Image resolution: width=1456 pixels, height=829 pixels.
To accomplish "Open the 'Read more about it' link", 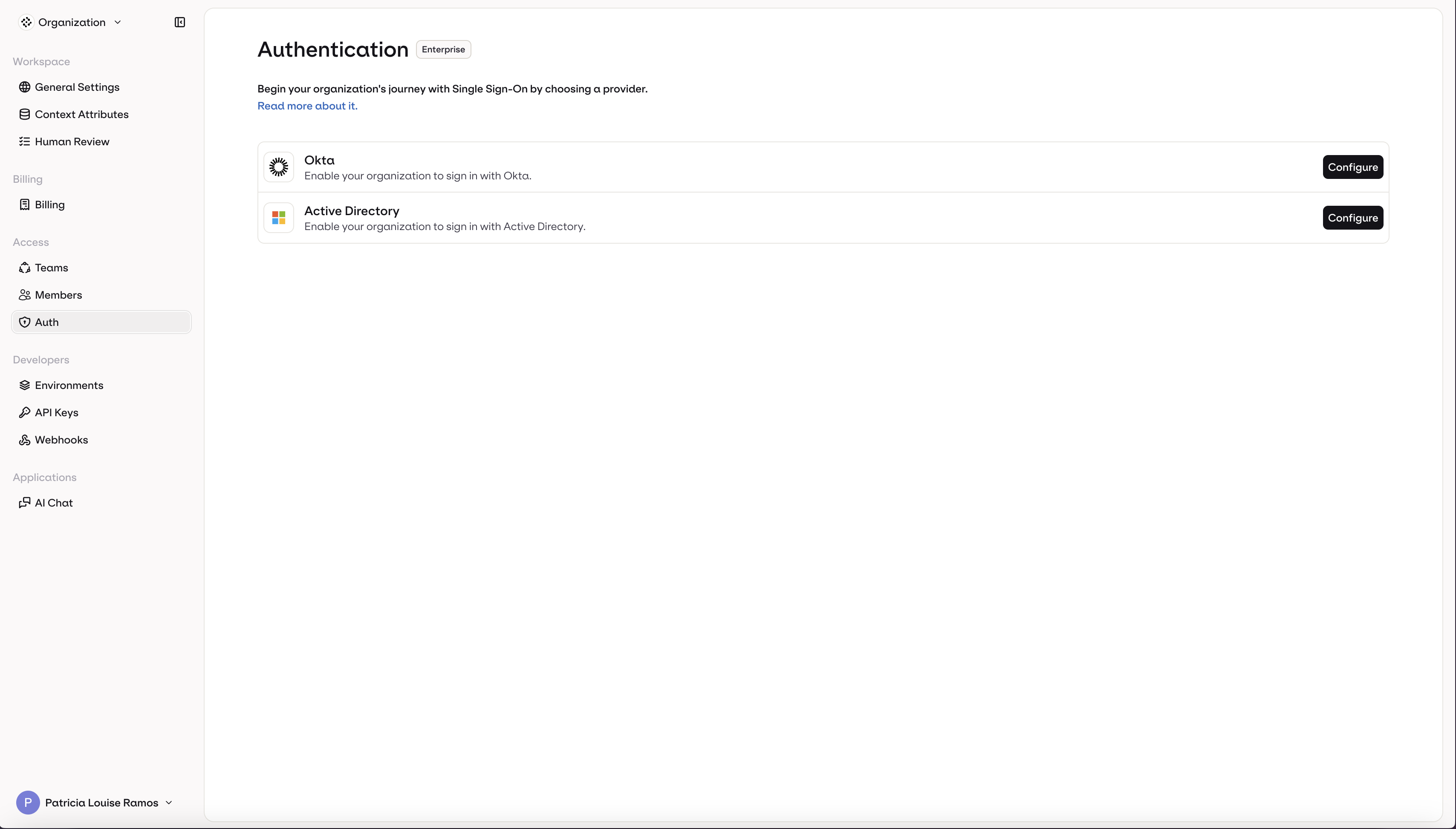I will tap(307, 105).
